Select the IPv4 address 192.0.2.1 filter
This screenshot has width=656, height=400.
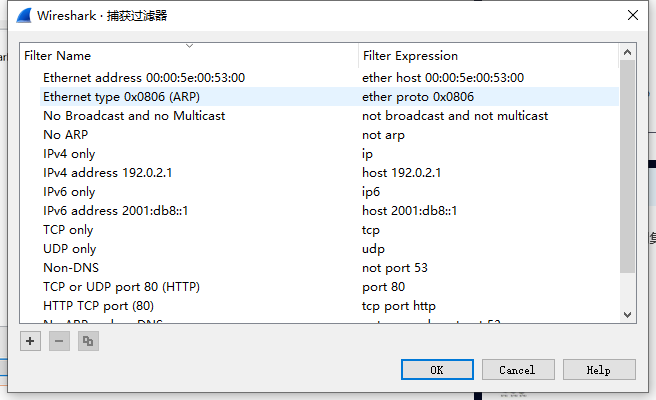108,173
